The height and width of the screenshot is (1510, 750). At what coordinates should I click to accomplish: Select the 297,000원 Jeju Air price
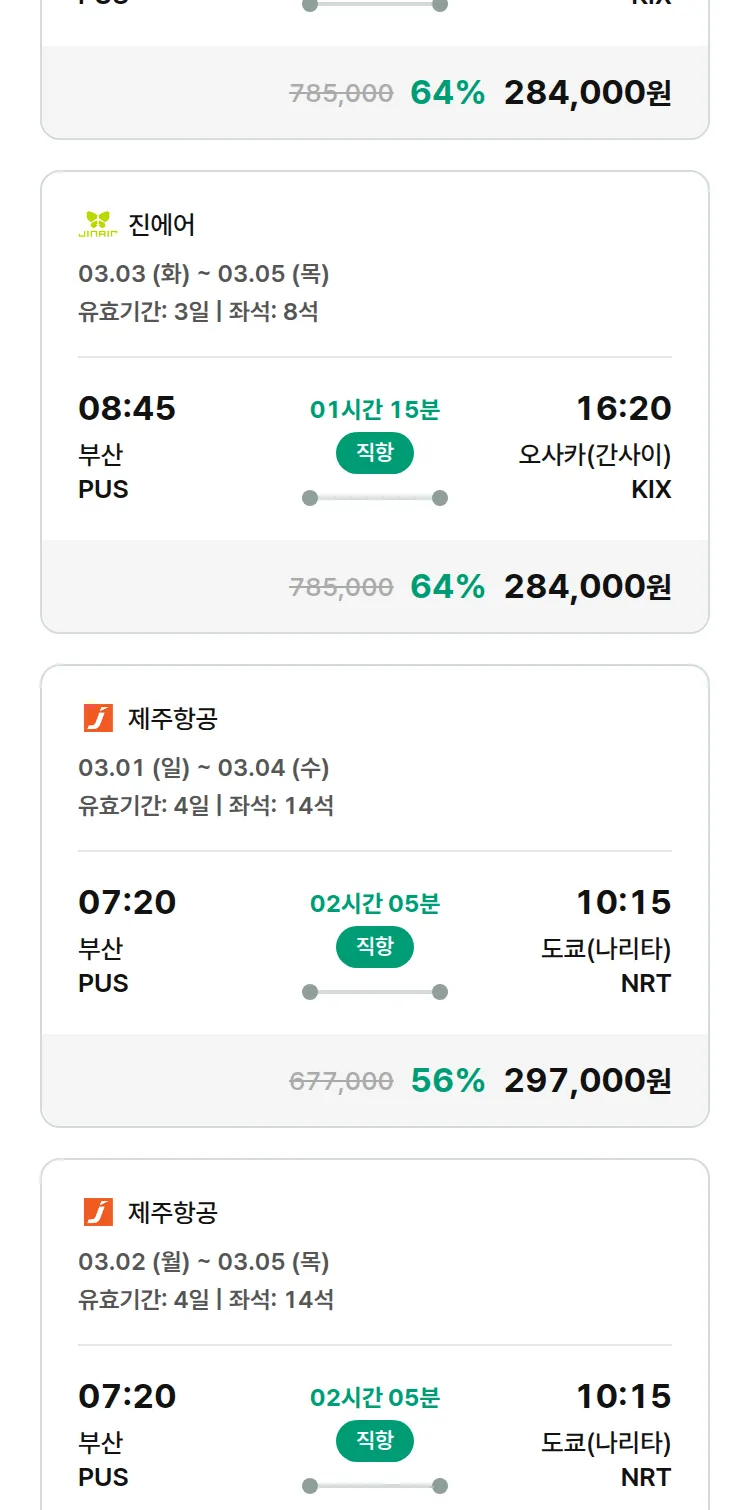(587, 1080)
